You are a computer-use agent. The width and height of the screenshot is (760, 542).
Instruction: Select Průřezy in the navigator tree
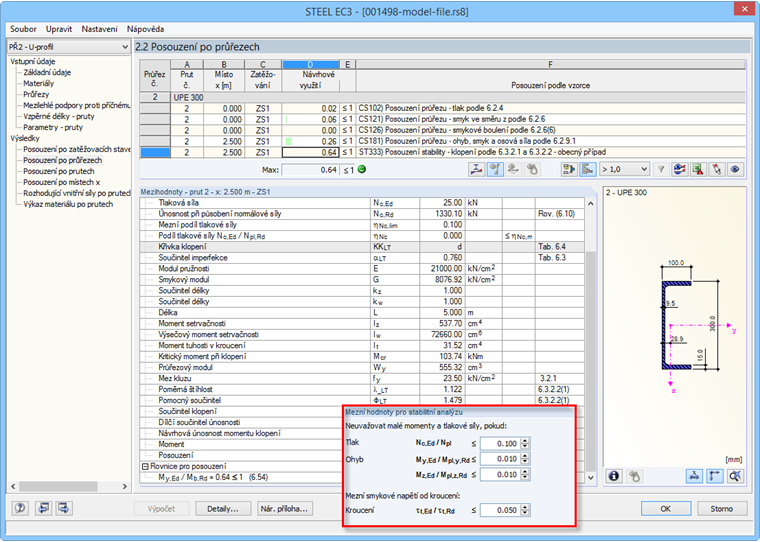[36, 95]
